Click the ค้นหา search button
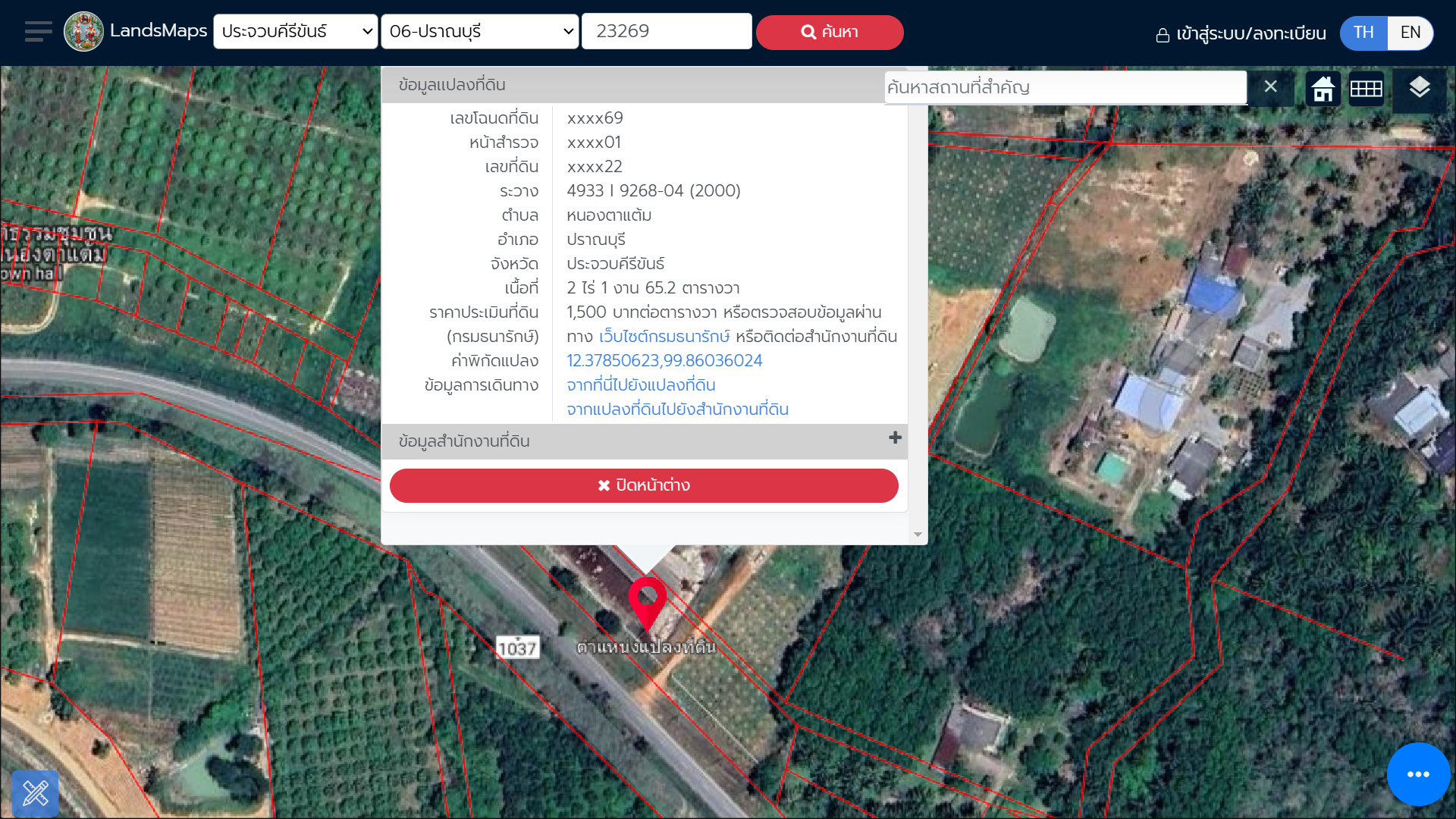1456x819 pixels. point(830,33)
